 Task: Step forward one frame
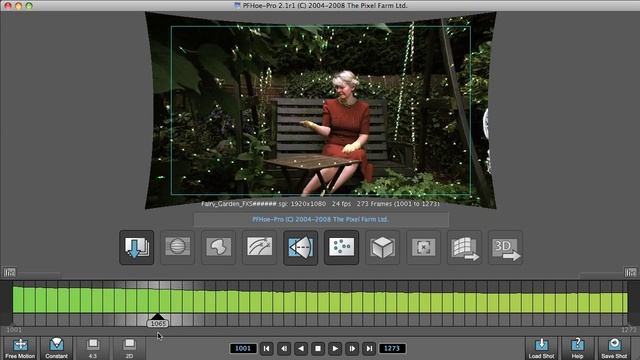coord(352,349)
